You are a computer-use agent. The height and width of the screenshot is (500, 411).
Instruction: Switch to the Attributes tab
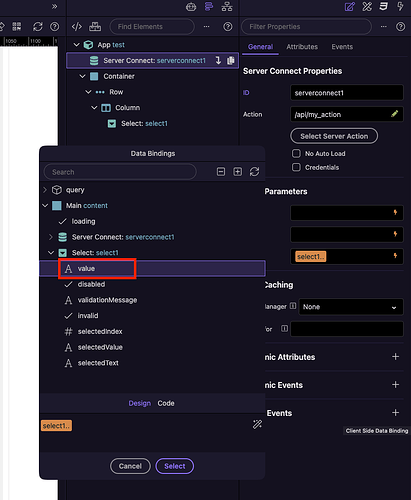(302, 47)
